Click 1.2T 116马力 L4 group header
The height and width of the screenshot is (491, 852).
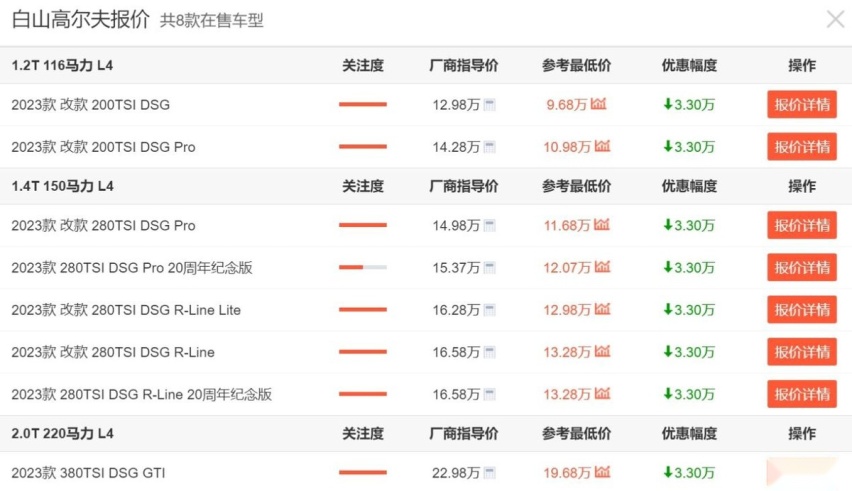coord(62,66)
